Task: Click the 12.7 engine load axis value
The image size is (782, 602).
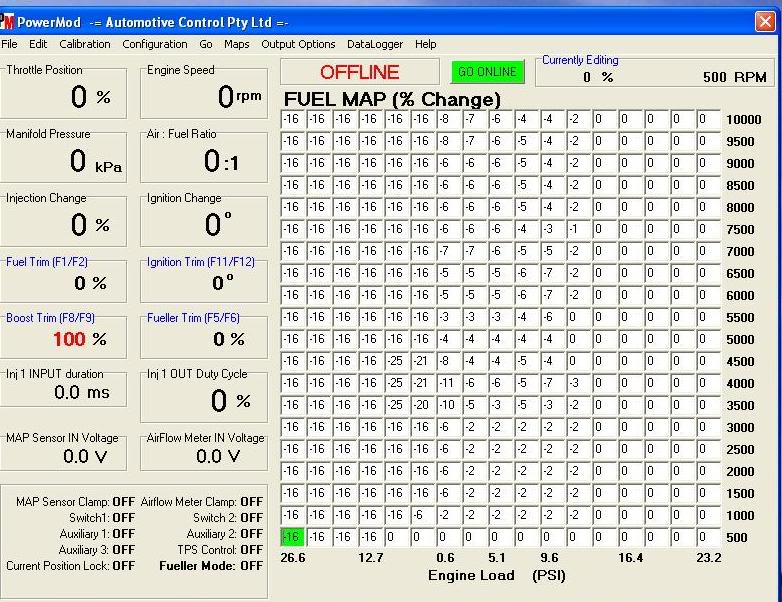Action: pyautogui.click(x=371, y=558)
